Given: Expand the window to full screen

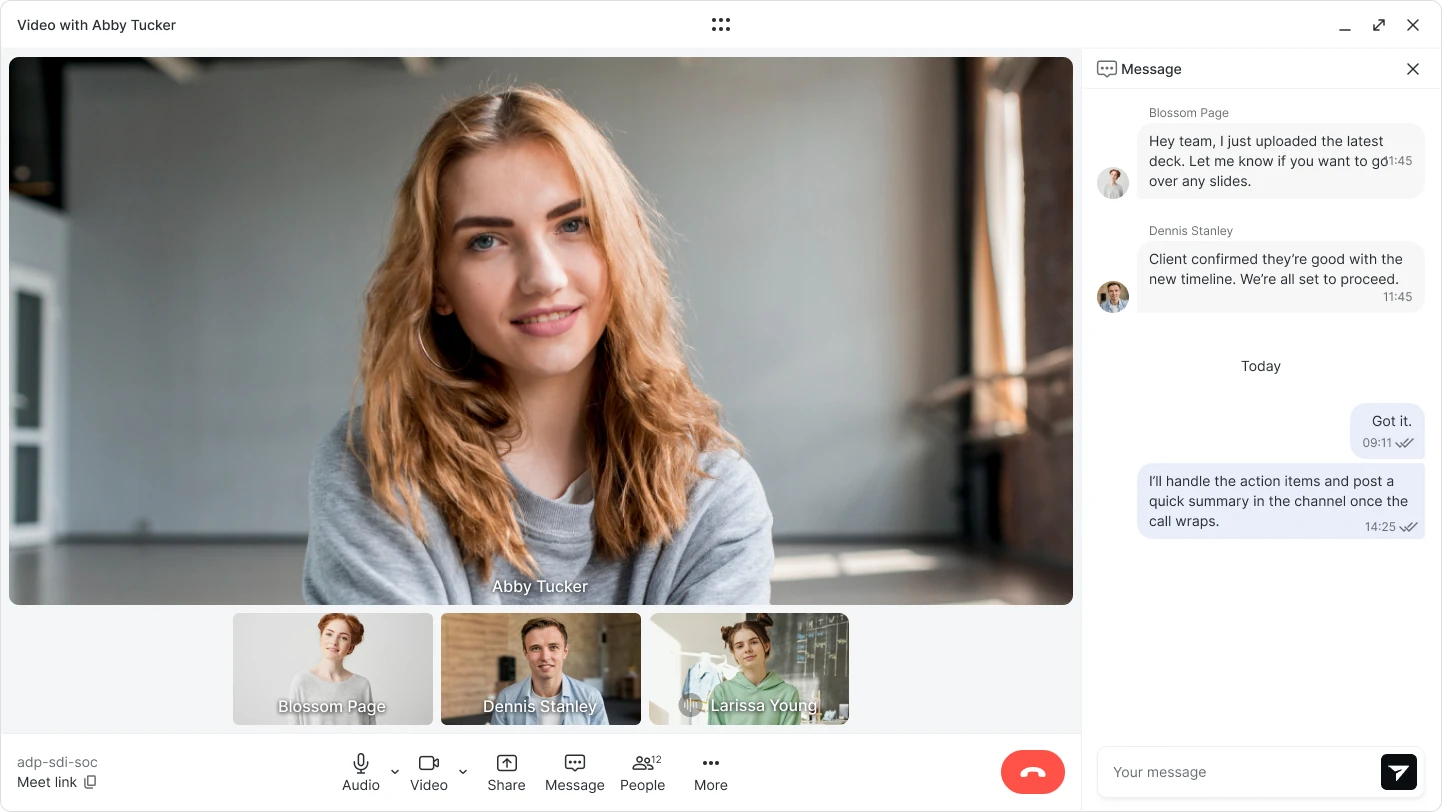Looking at the screenshot, I should tap(1379, 25).
